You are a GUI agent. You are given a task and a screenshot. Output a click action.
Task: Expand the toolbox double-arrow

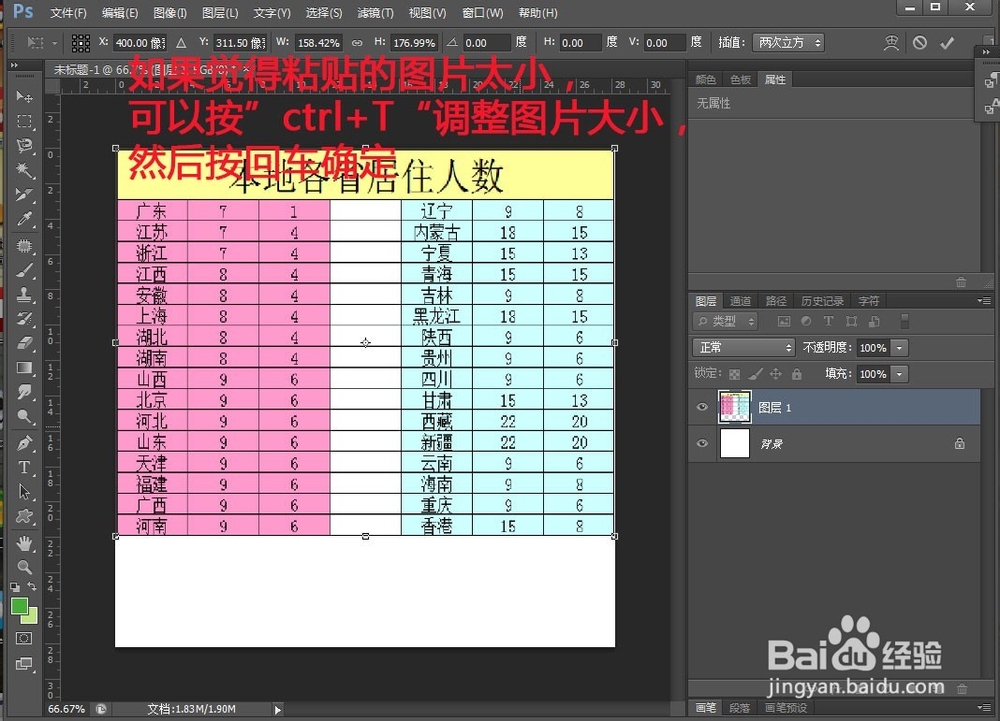(14, 65)
